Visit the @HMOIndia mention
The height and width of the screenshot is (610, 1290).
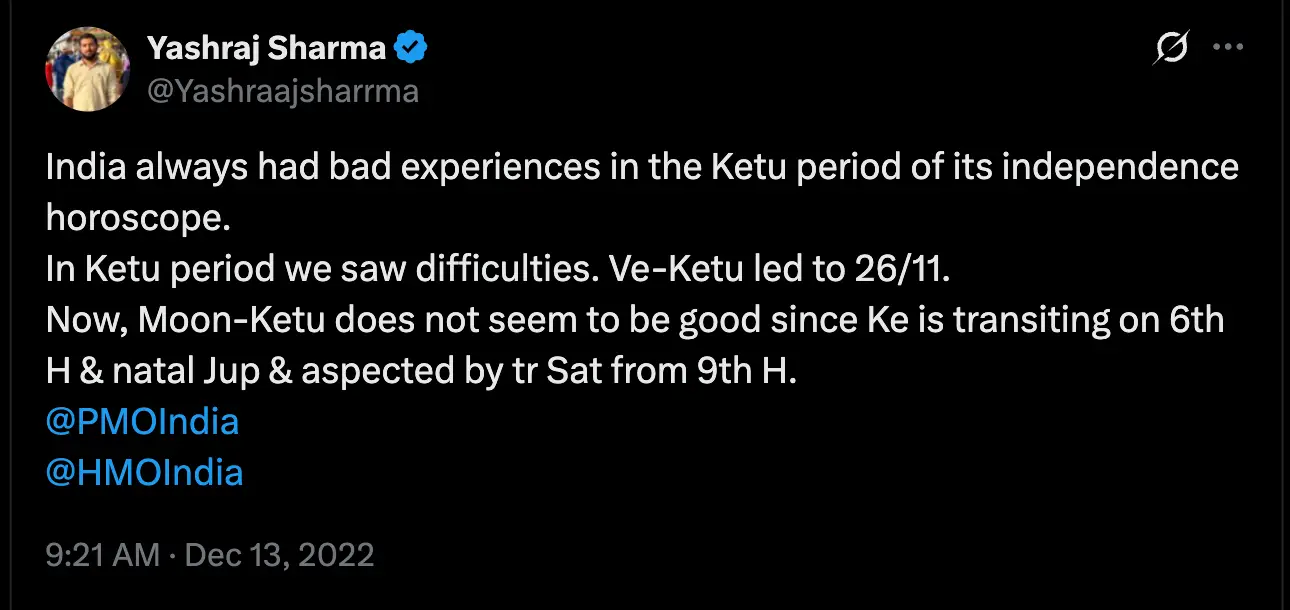click(x=145, y=472)
